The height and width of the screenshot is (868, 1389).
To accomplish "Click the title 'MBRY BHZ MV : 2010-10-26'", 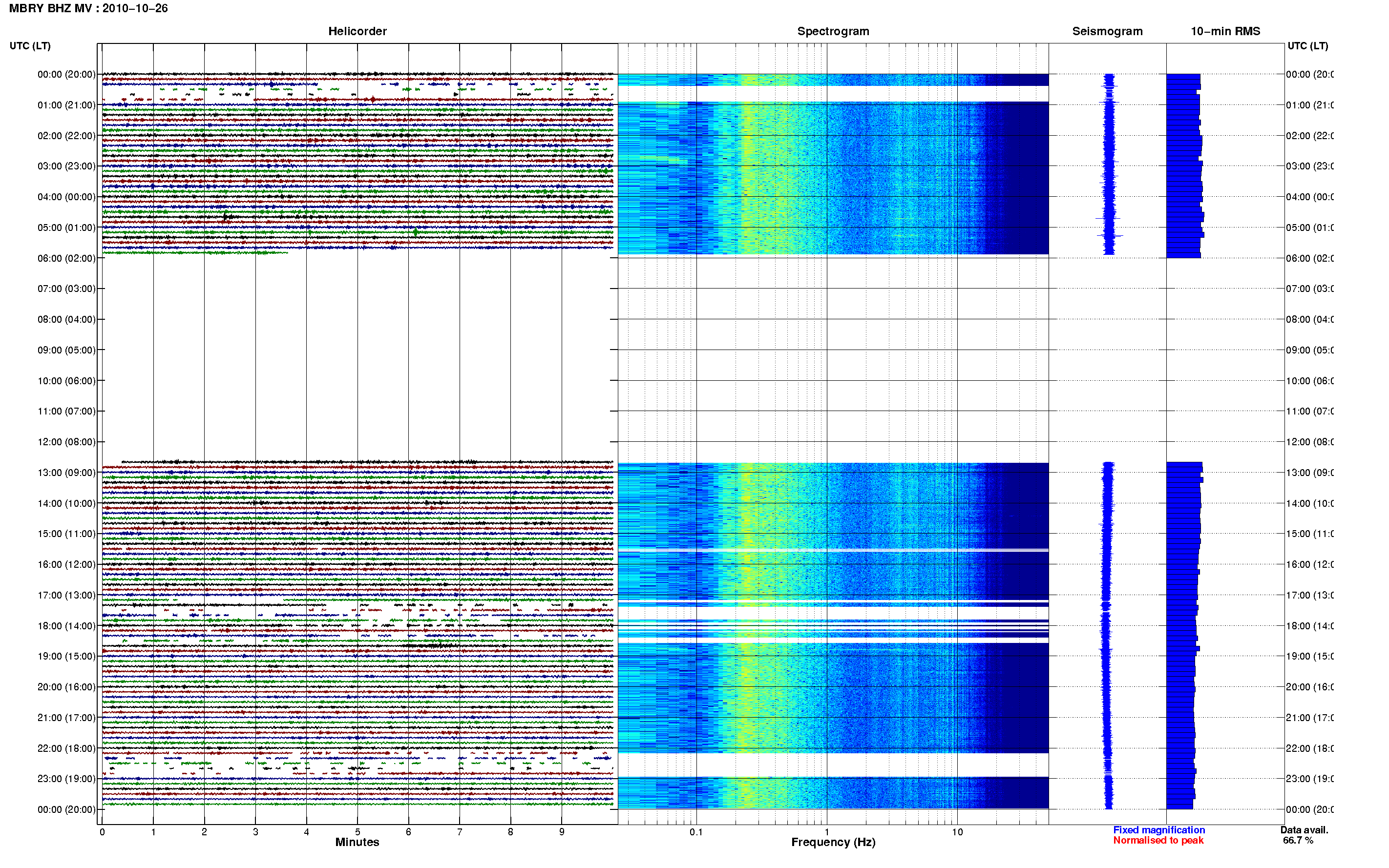I will coord(88,9).
